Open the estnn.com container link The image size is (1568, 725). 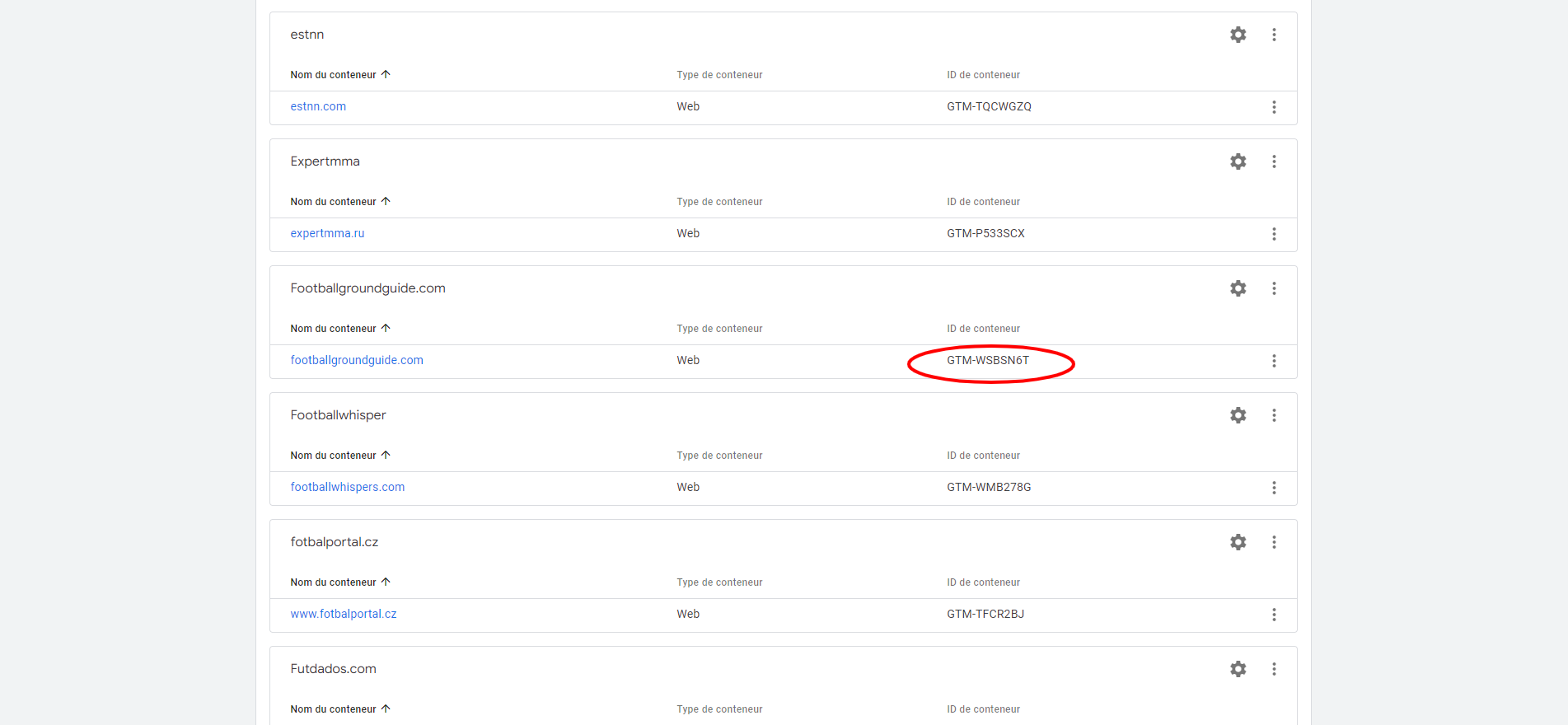click(318, 106)
